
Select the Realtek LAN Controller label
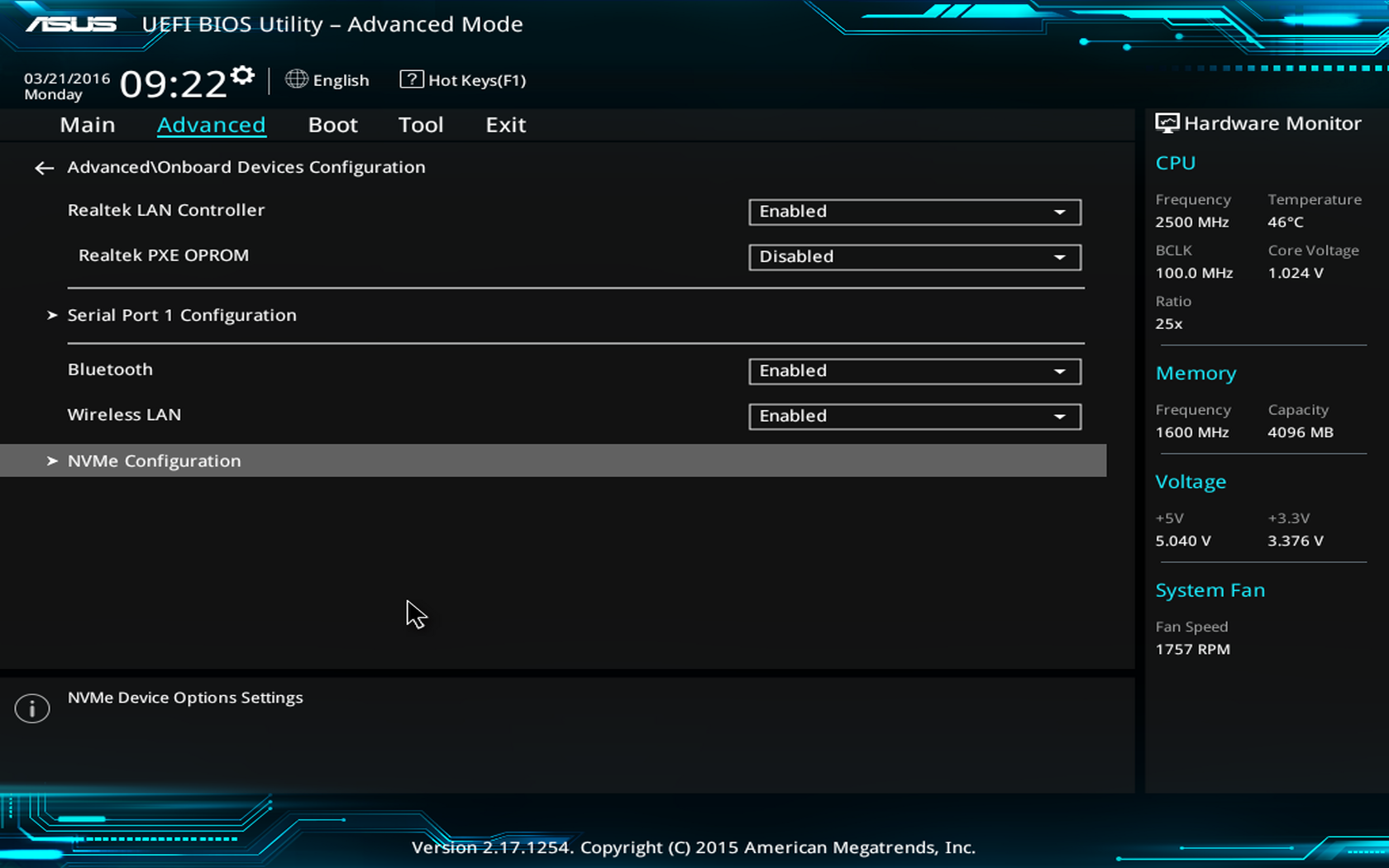(166, 210)
